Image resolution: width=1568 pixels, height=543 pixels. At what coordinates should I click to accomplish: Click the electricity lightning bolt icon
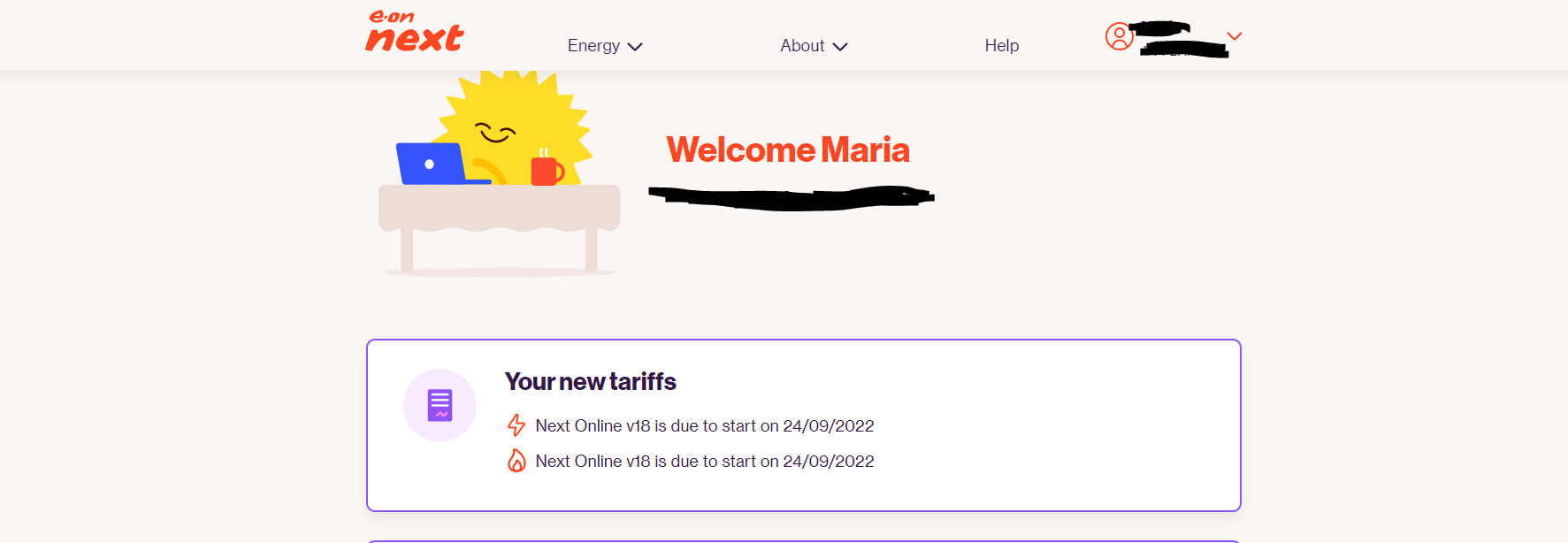coord(516,425)
